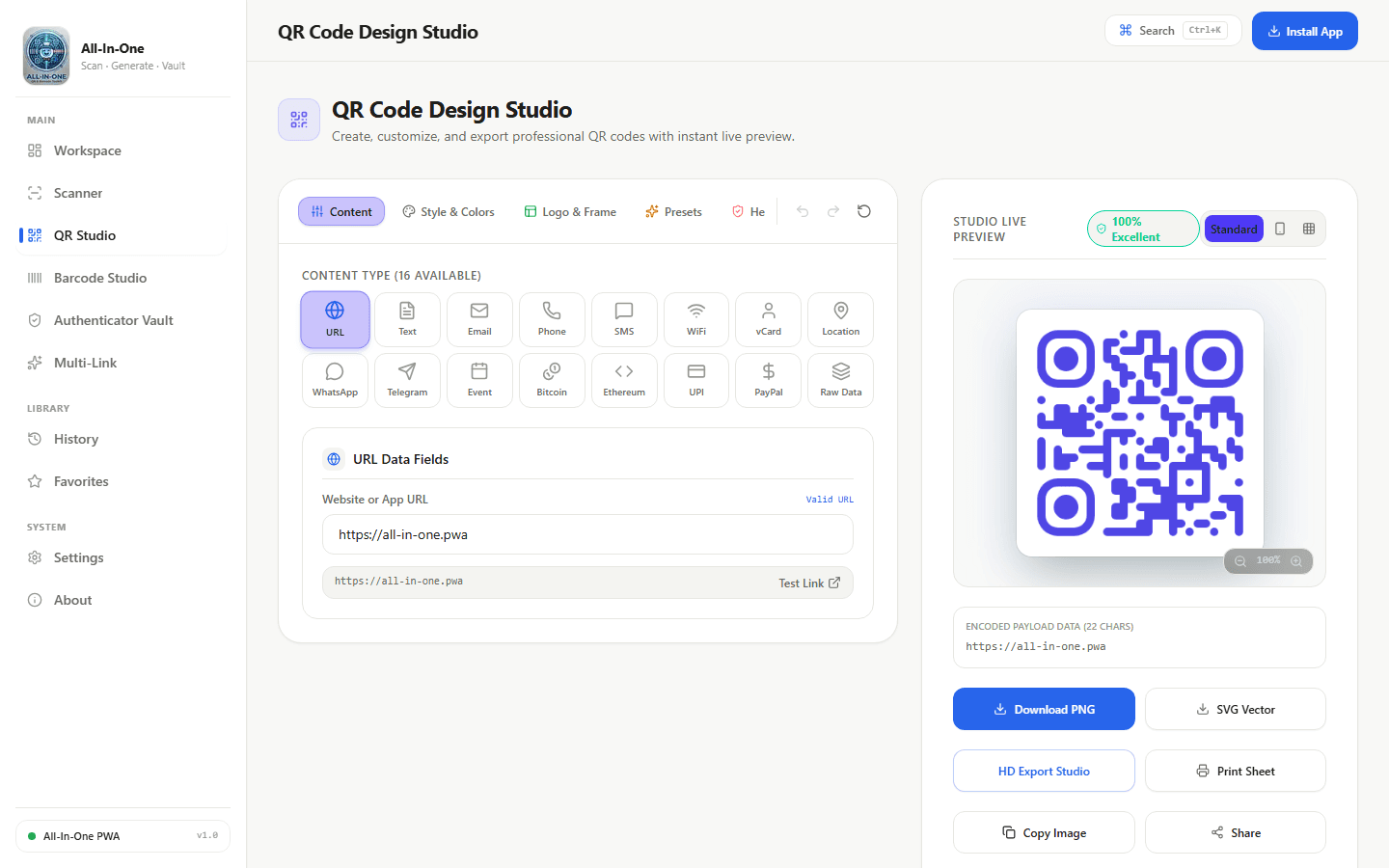Open HD Export Studio
Screen dimensions: 1389x868
[x=1044, y=771]
